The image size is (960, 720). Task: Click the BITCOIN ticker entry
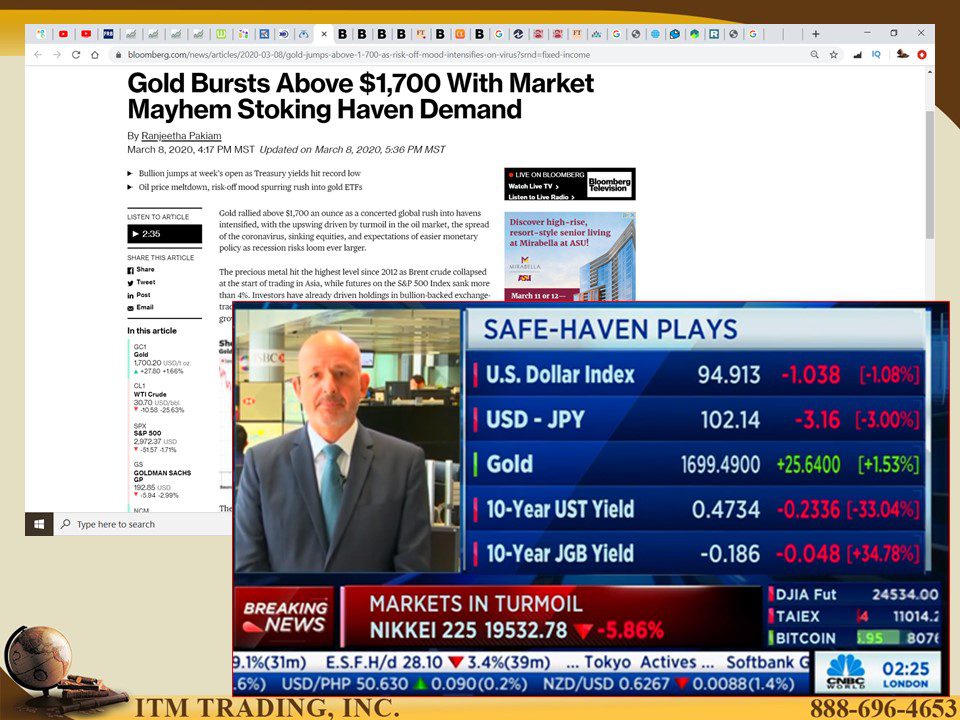(856, 638)
